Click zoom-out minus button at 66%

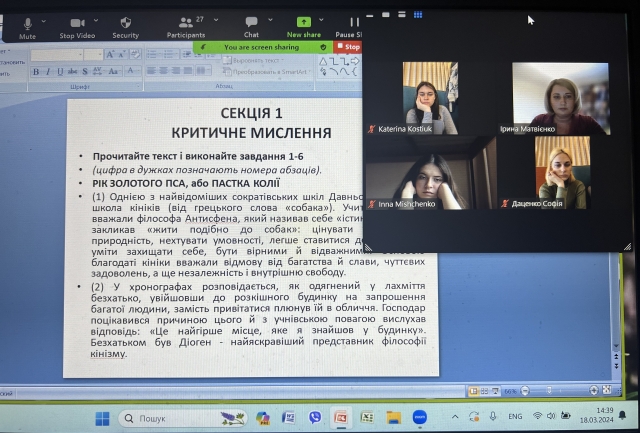tap(526, 391)
